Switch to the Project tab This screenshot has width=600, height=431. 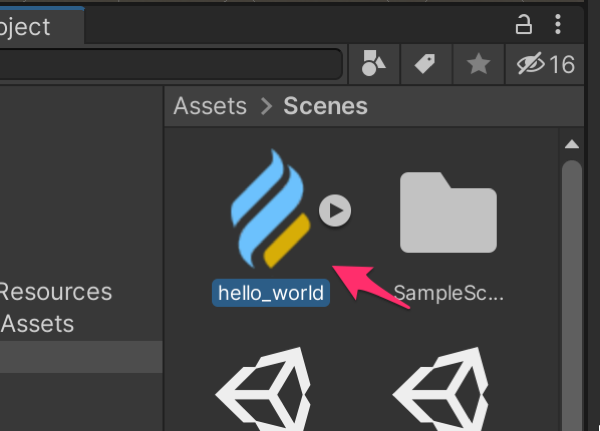coord(30,26)
